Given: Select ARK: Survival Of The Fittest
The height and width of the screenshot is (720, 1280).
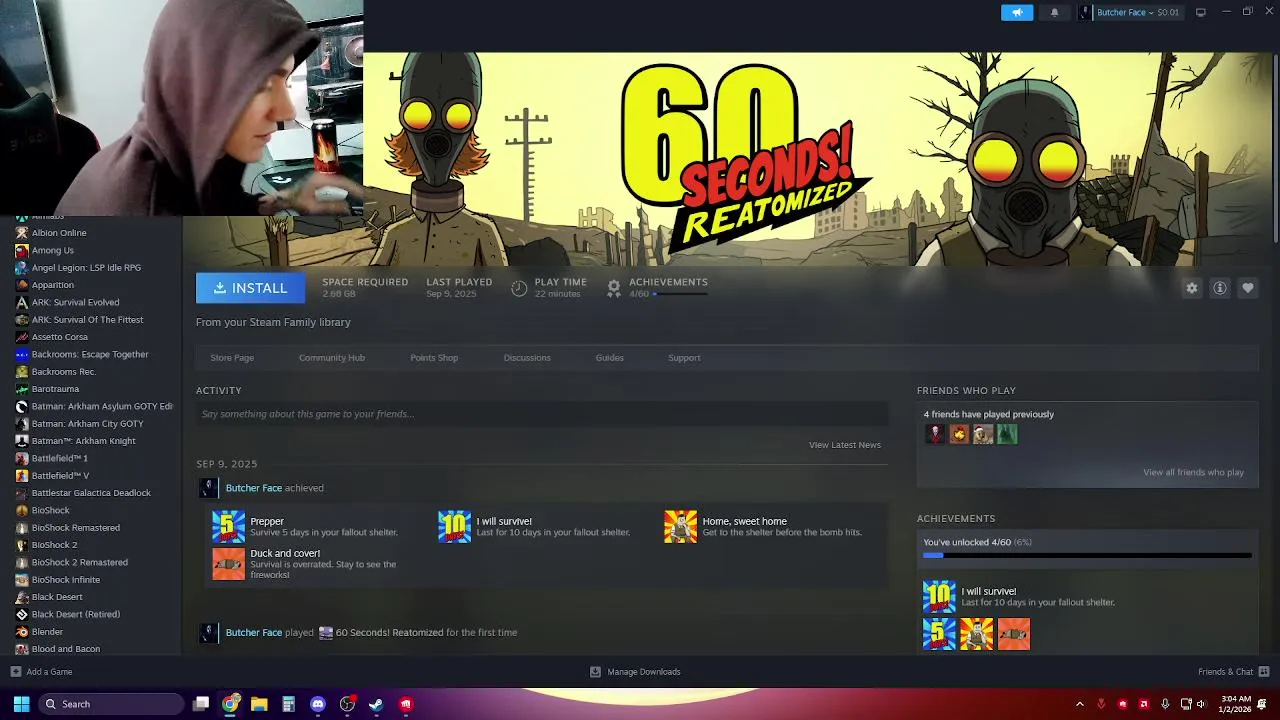Looking at the screenshot, I should point(87,320).
